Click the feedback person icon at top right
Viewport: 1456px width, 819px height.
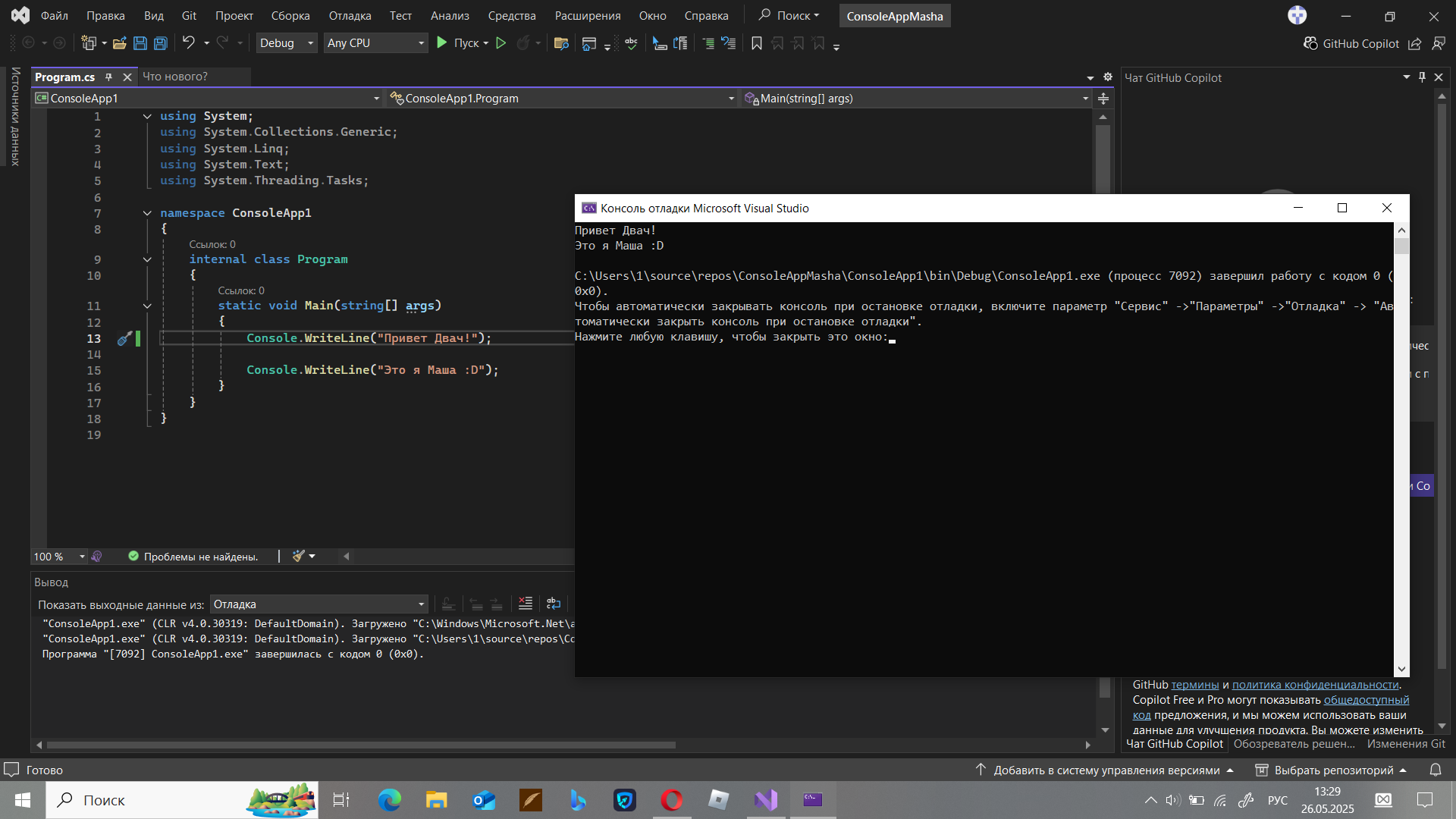click(x=1439, y=43)
